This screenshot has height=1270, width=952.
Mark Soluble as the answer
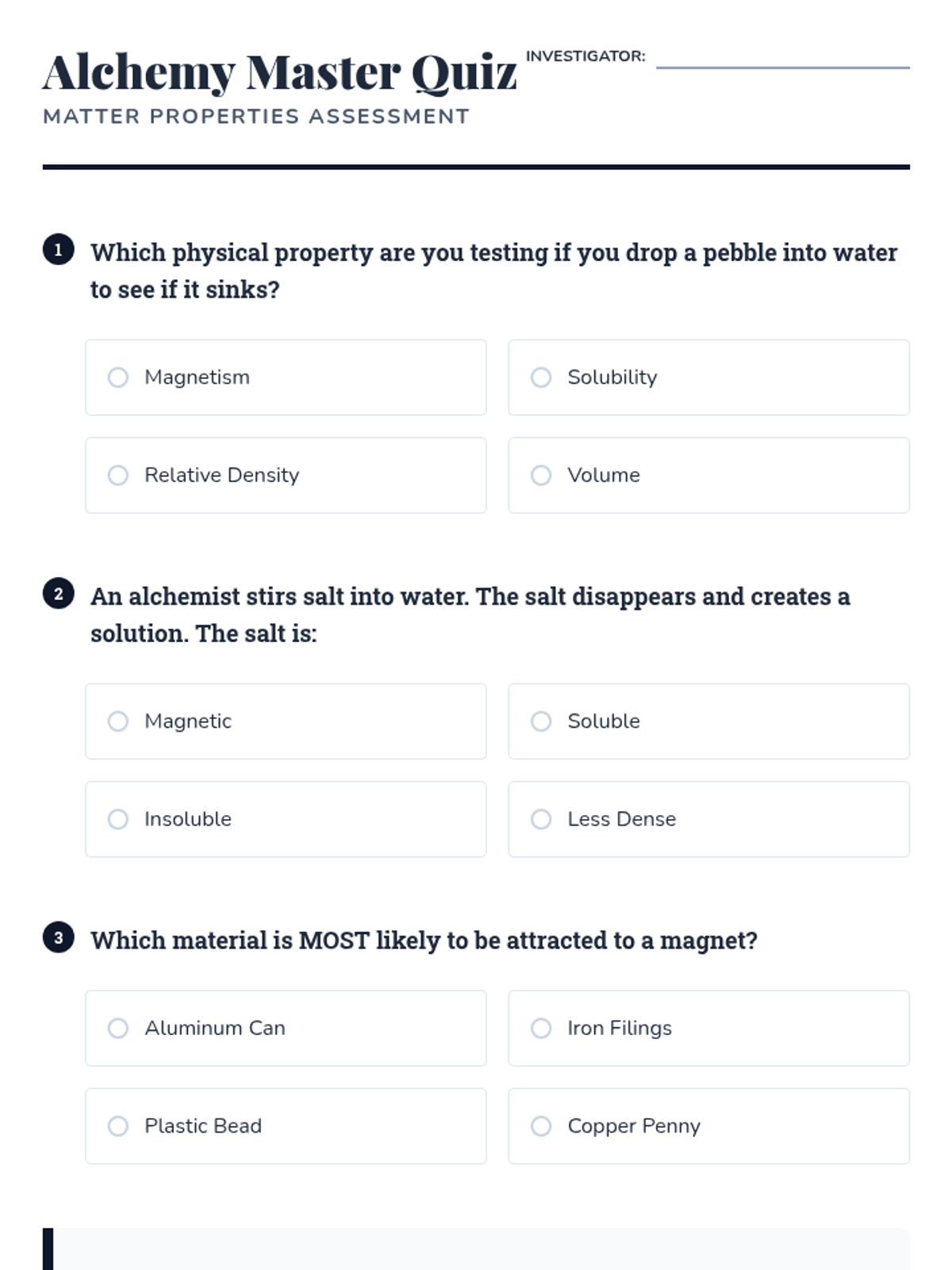541,722
